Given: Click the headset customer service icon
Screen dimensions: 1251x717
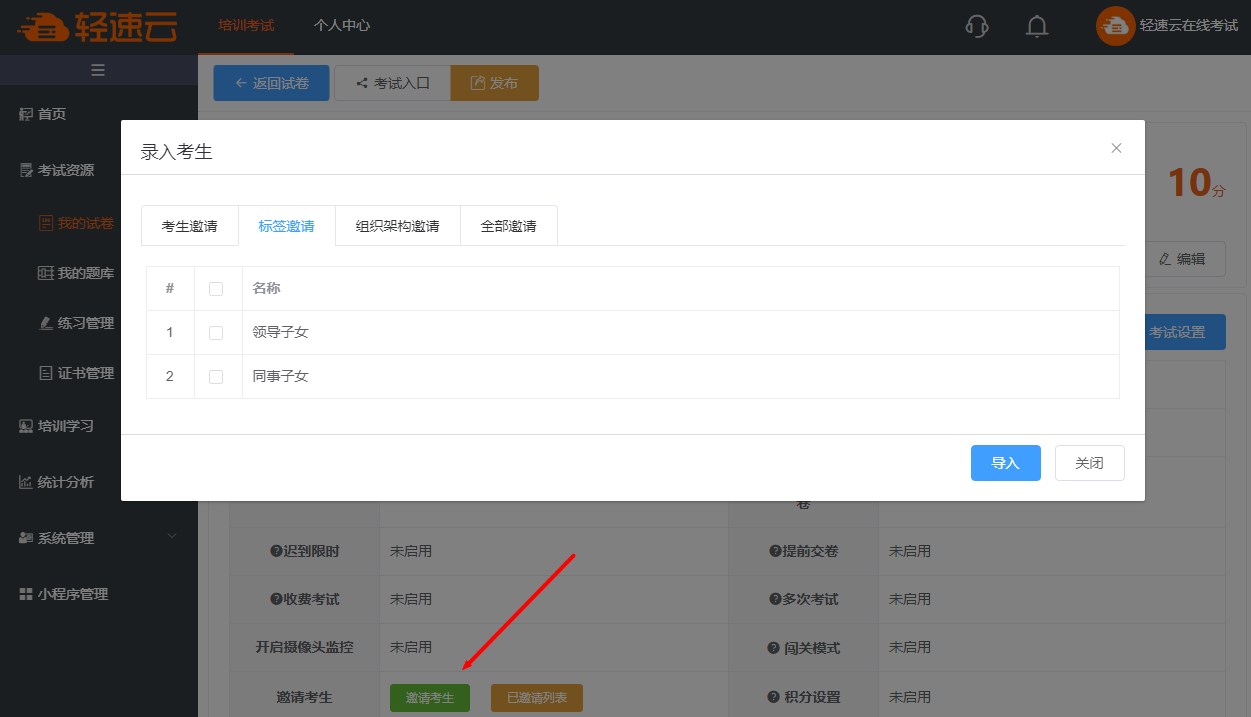Looking at the screenshot, I should pos(977,26).
